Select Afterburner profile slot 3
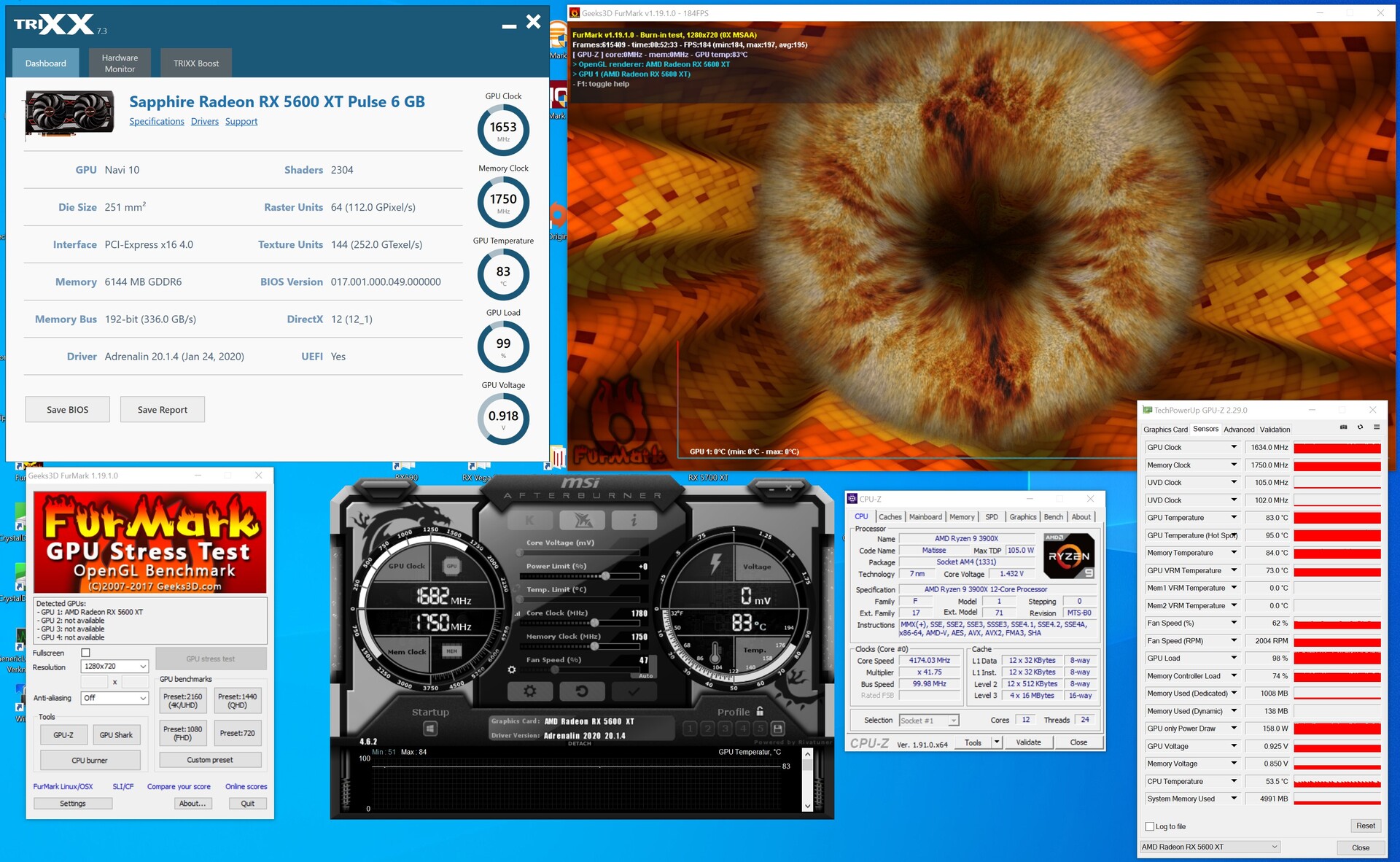The height and width of the screenshot is (862, 1400). coord(725,729)
